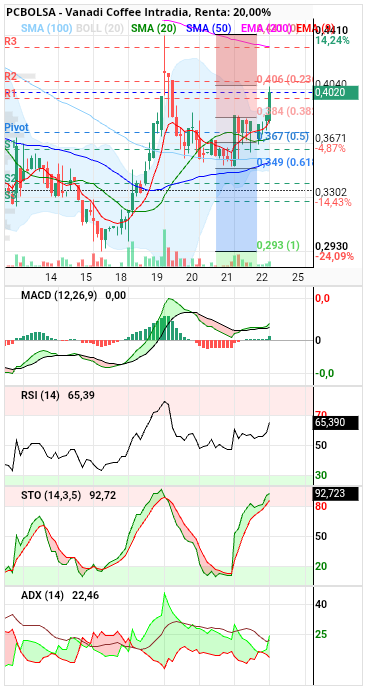Click the R2 resistance level label
The width and height of the screenshot is (367, 690).
coord(11,77)
